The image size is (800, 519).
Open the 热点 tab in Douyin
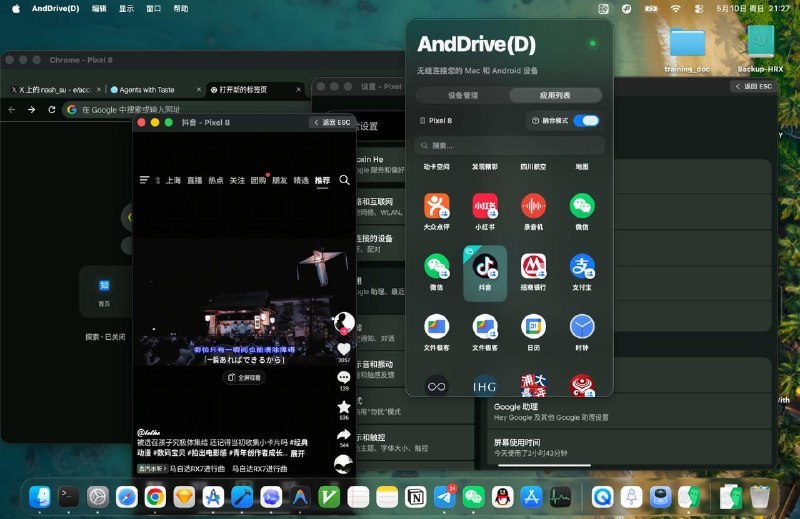[x=216, y=180]
